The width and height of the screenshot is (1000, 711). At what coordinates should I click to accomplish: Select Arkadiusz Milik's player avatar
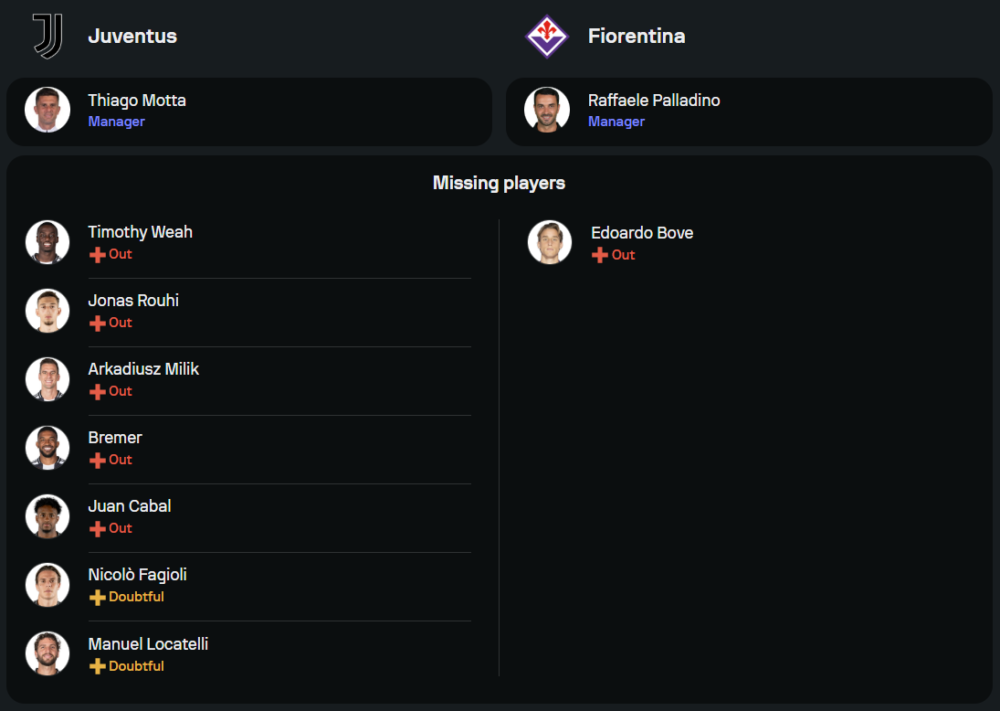pyautogui.click(x=47, y=379)
